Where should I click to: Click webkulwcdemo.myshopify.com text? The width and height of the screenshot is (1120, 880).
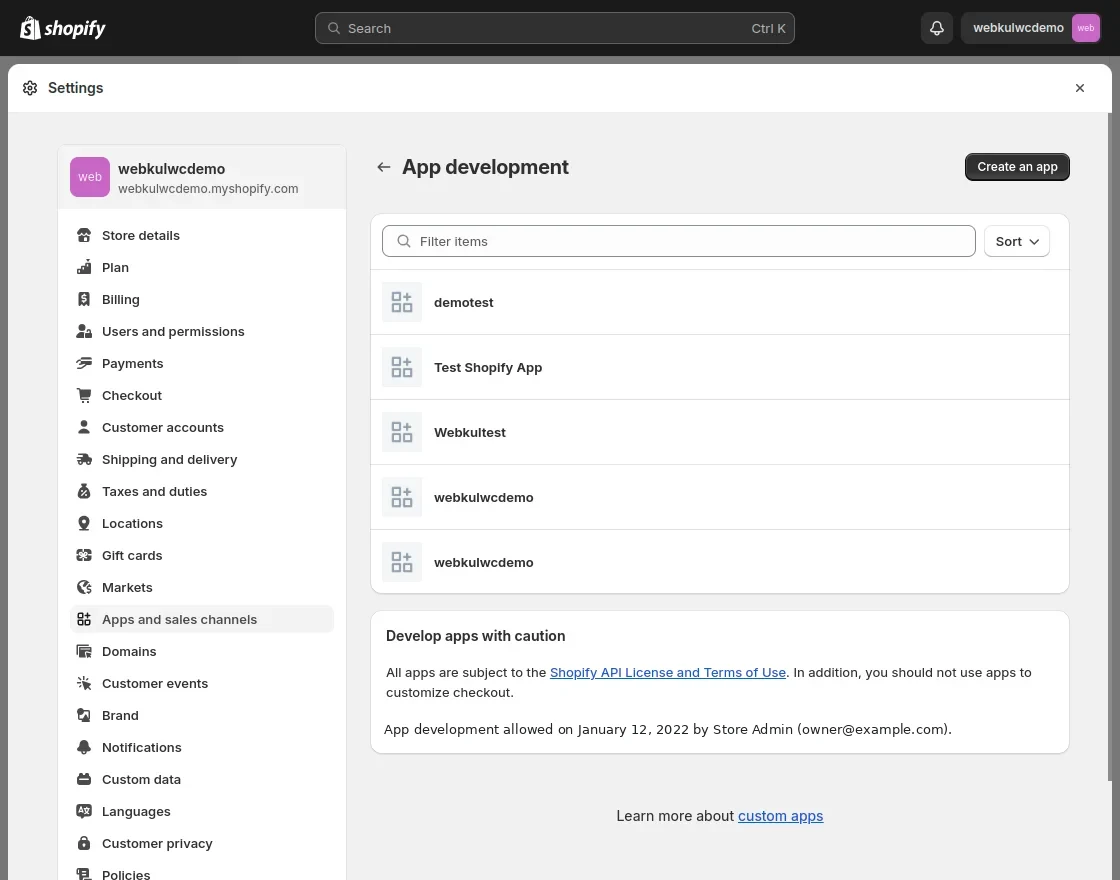point(208,189)
